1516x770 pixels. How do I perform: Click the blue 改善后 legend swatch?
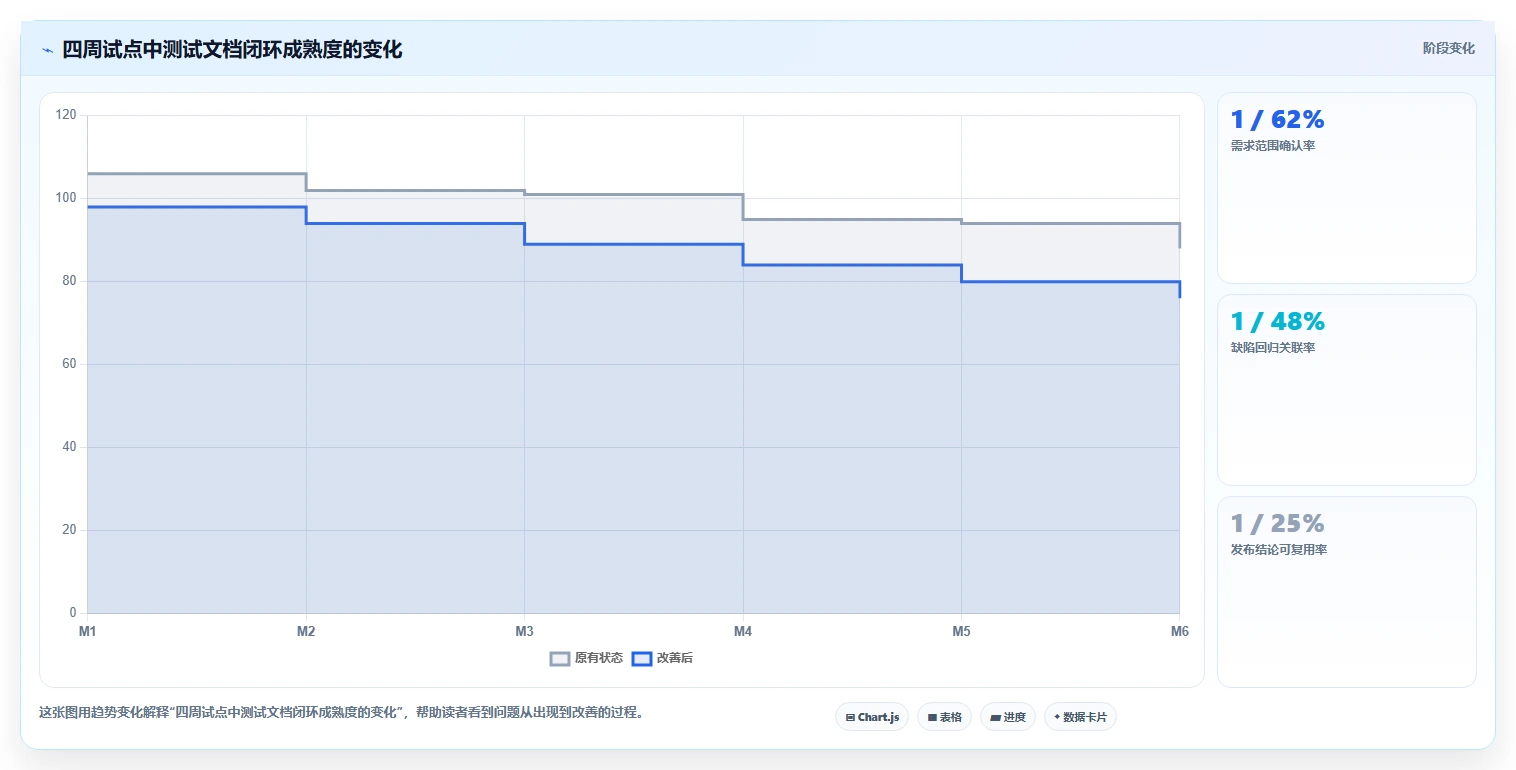642,658
